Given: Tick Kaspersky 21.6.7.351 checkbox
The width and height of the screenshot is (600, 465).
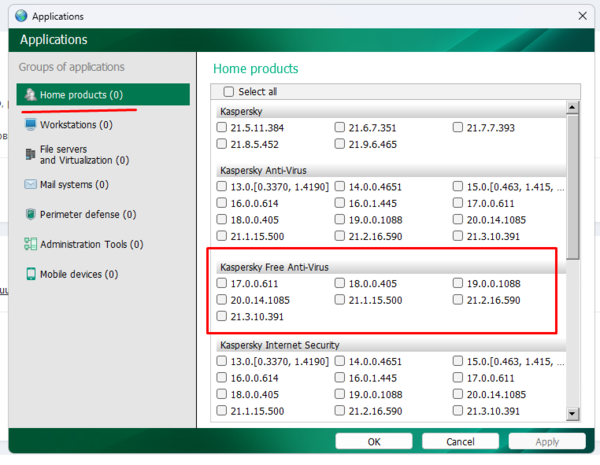Looking at the screenshot, I should click(339, 127).
